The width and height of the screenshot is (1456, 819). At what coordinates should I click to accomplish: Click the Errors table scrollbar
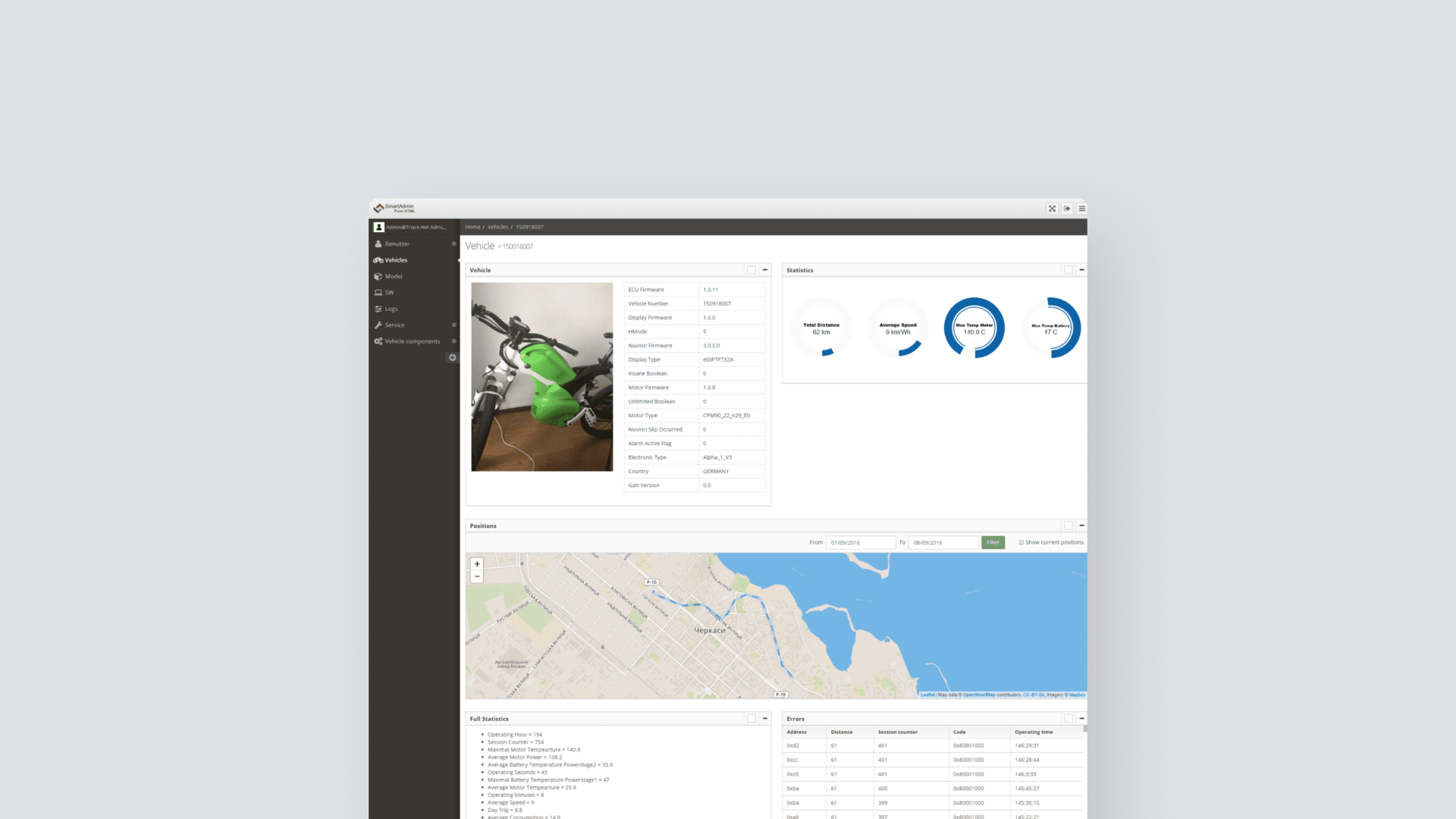(1085, 729)
